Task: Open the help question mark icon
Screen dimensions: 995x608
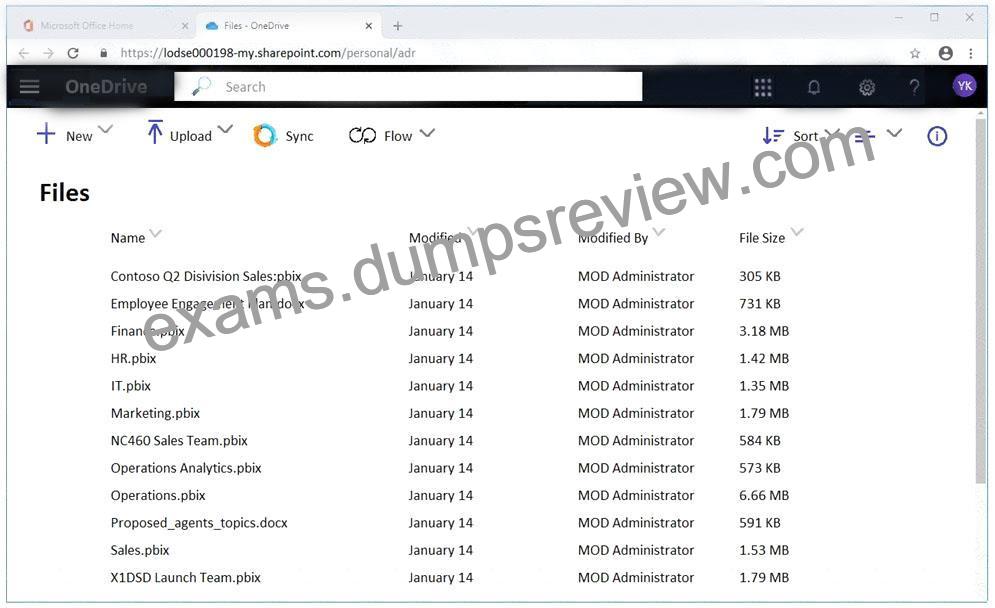Action: tap(914, 87)
